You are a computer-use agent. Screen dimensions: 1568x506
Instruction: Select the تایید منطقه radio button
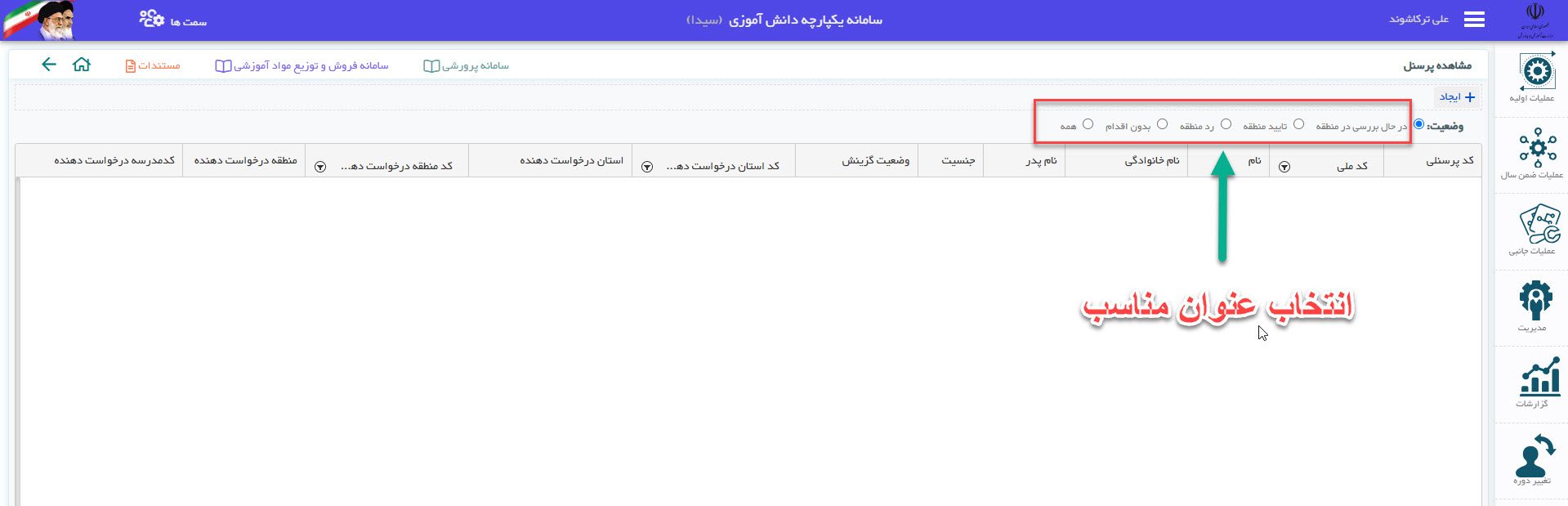[x=1298, y=124]
